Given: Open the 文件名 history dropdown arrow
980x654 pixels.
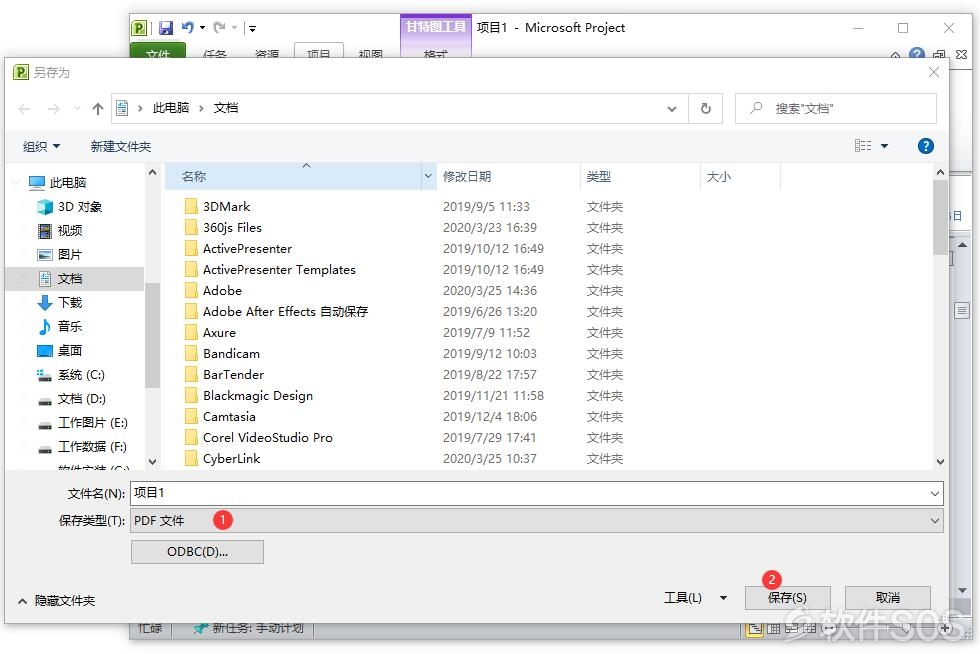Looking at the screenshot, I should coord(935,493).
